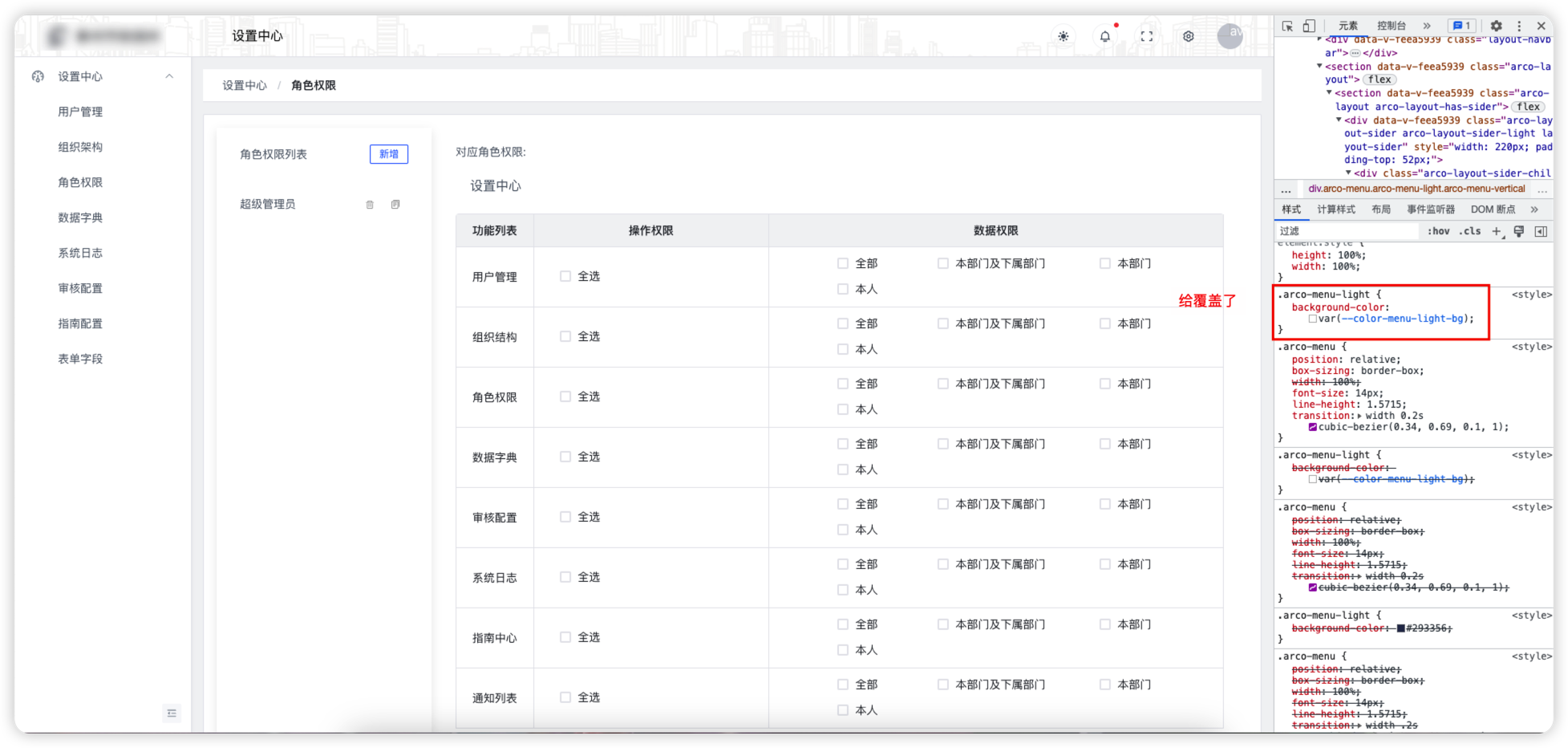1568x748 pixels.
Task: Check 本部门 permission for 系统日志
Action: [1104, 563]
